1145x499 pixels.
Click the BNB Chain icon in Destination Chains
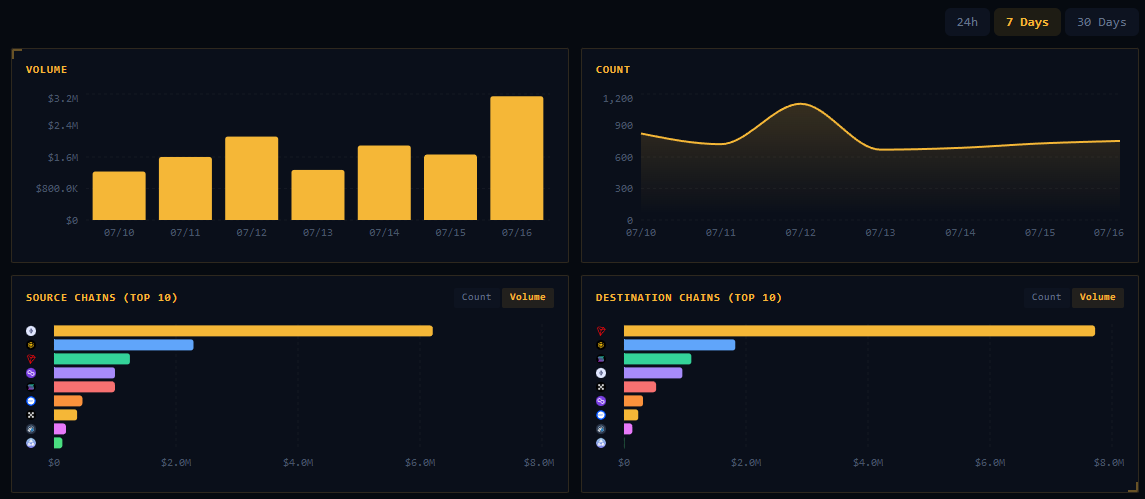click(x=601, y=345)
